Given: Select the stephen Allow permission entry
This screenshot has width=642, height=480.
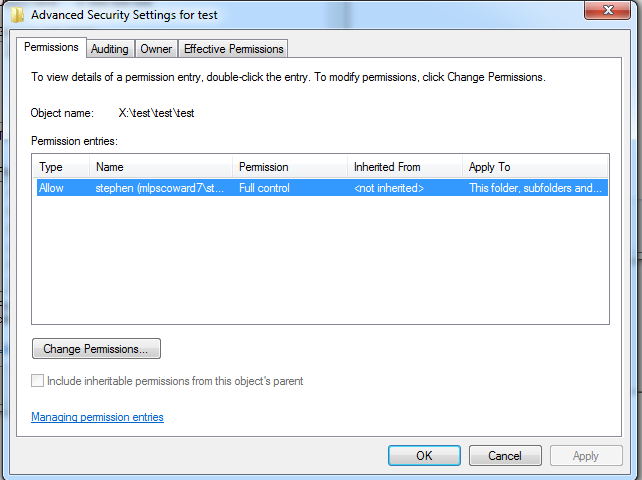Looking at the screenshot, I should tap(322, 188).
